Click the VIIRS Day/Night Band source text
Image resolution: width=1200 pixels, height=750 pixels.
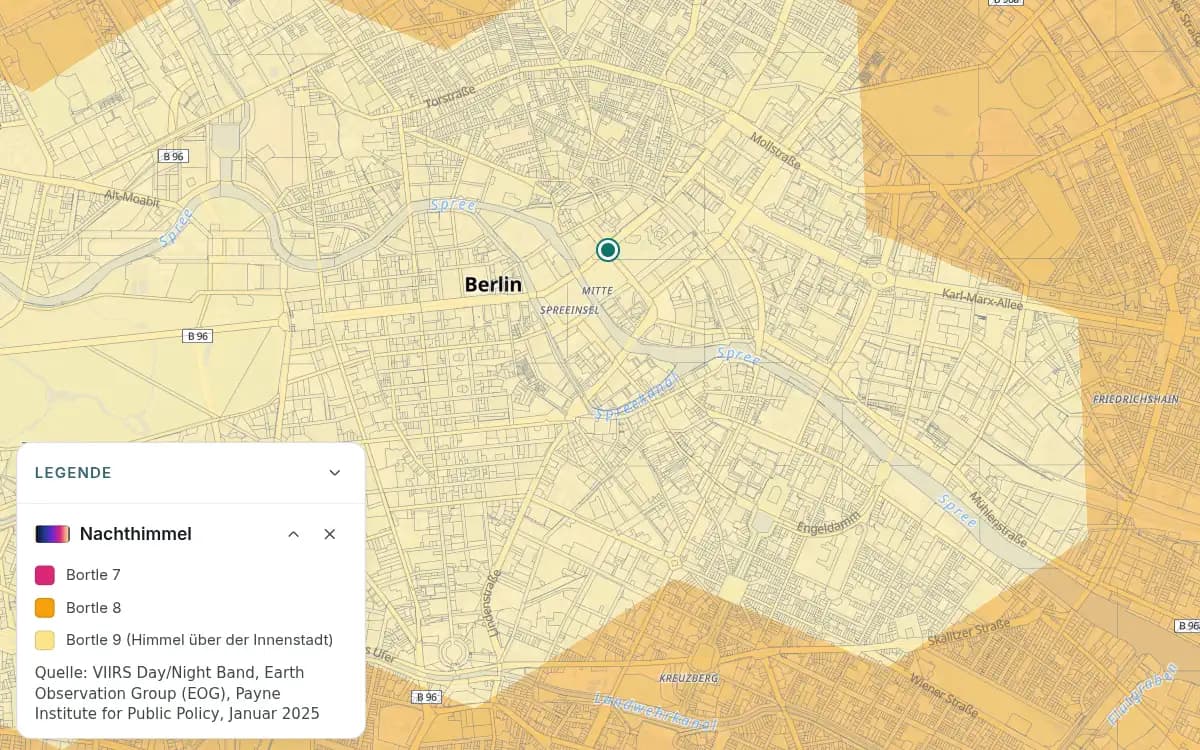[177, 693]
